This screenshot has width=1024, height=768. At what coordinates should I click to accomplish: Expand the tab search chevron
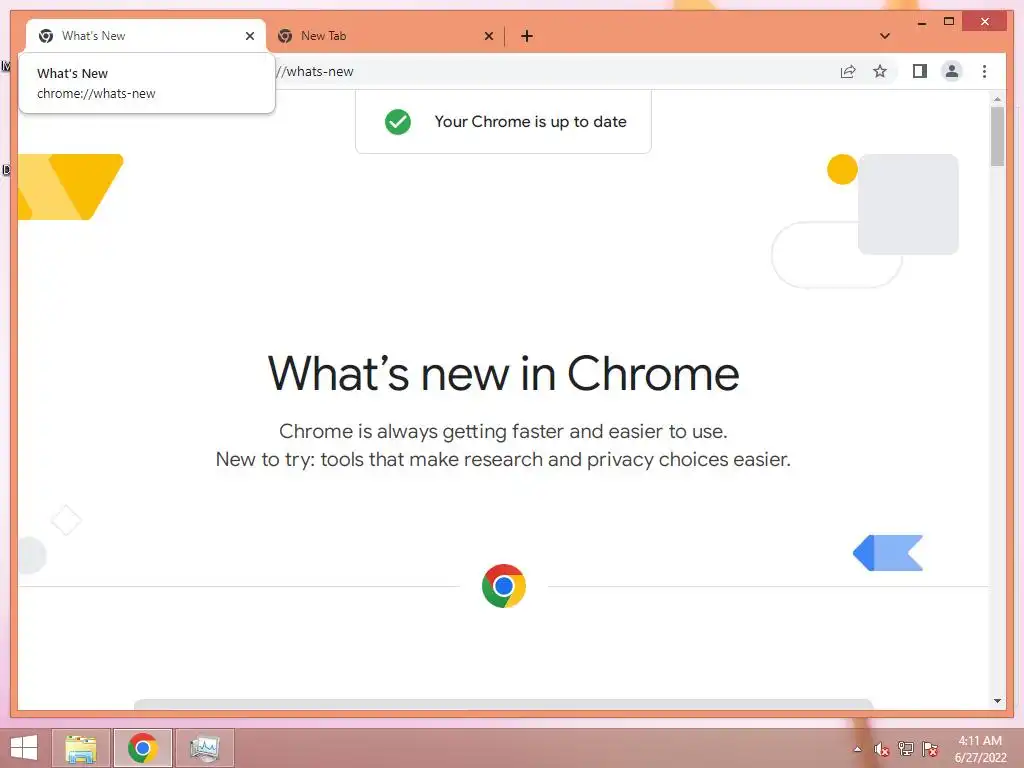pos(885,36)
